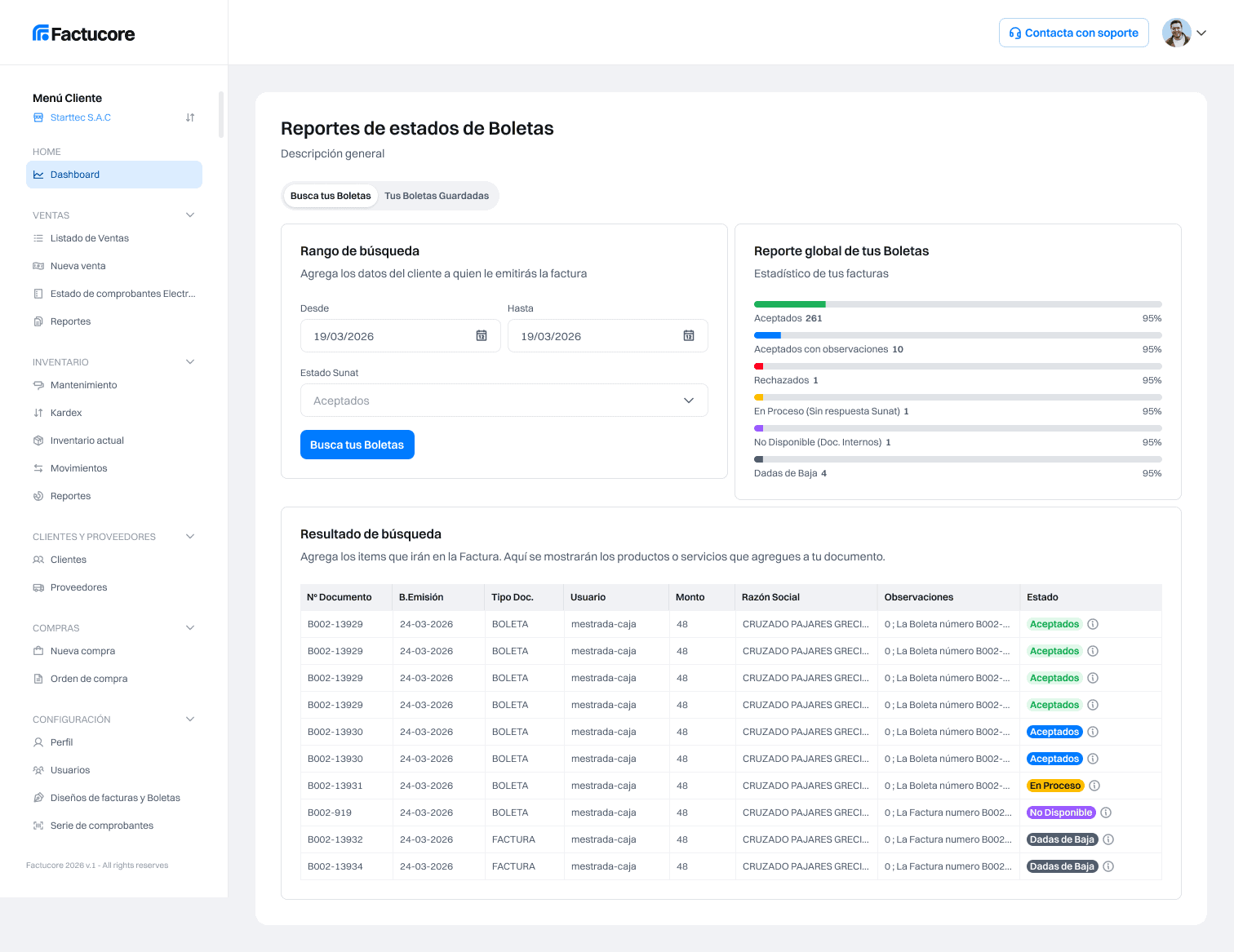
Task: Open Usuarios in the sidebar
Action: [114, 770]
